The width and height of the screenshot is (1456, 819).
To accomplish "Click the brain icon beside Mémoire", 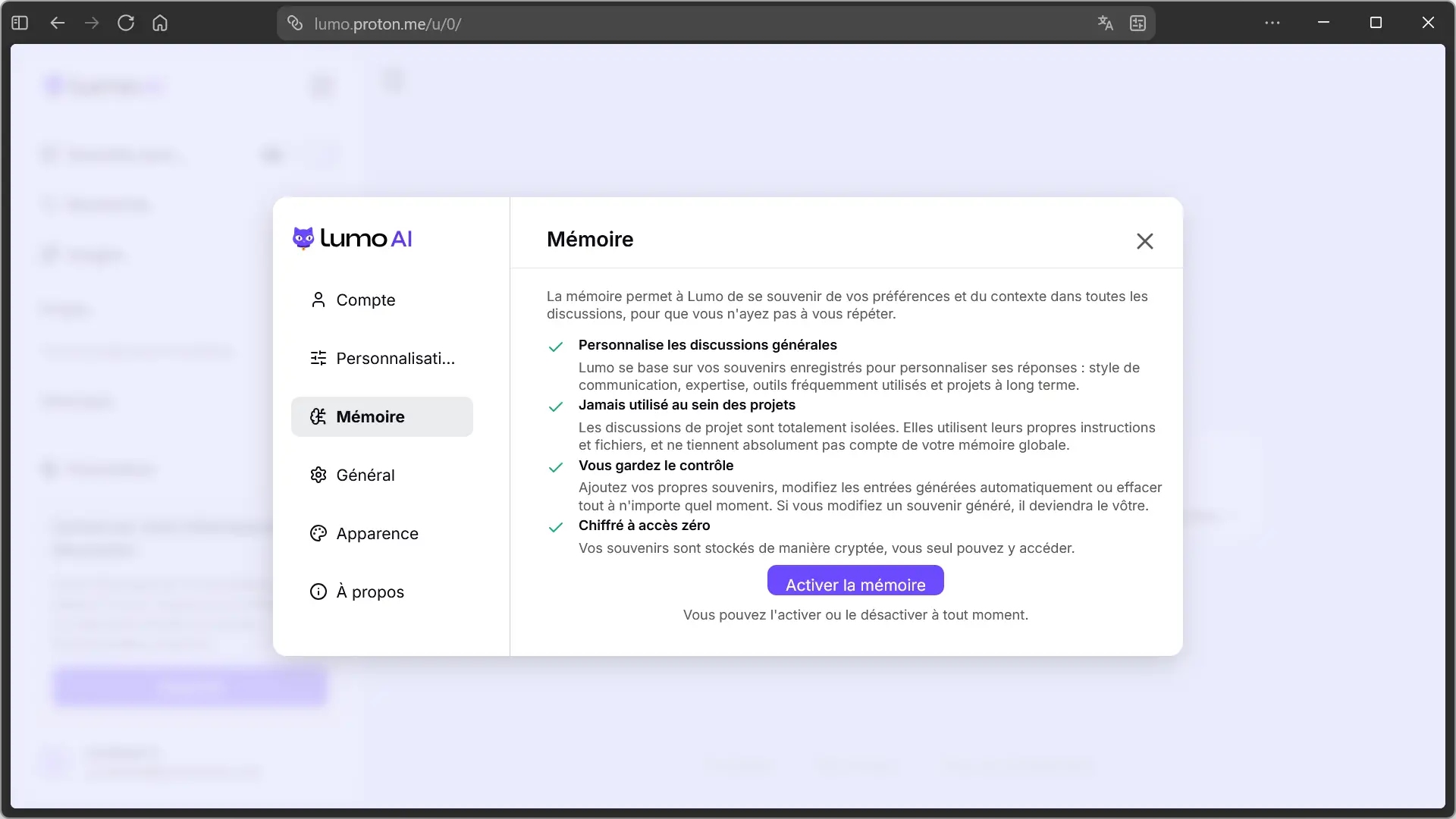I will click(x=318, y=416).
